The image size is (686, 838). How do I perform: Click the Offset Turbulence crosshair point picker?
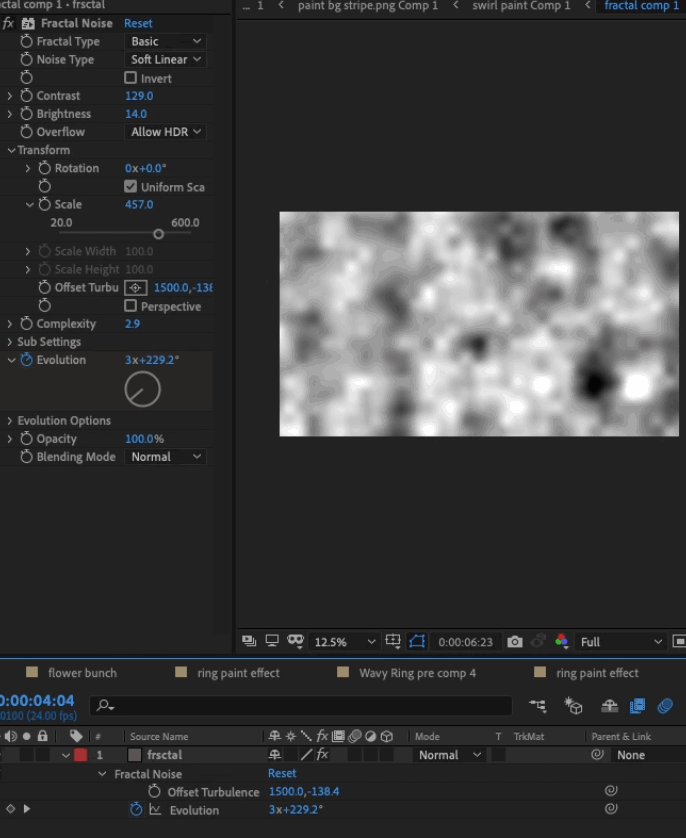pyautogui.click(x=136, y=288)
